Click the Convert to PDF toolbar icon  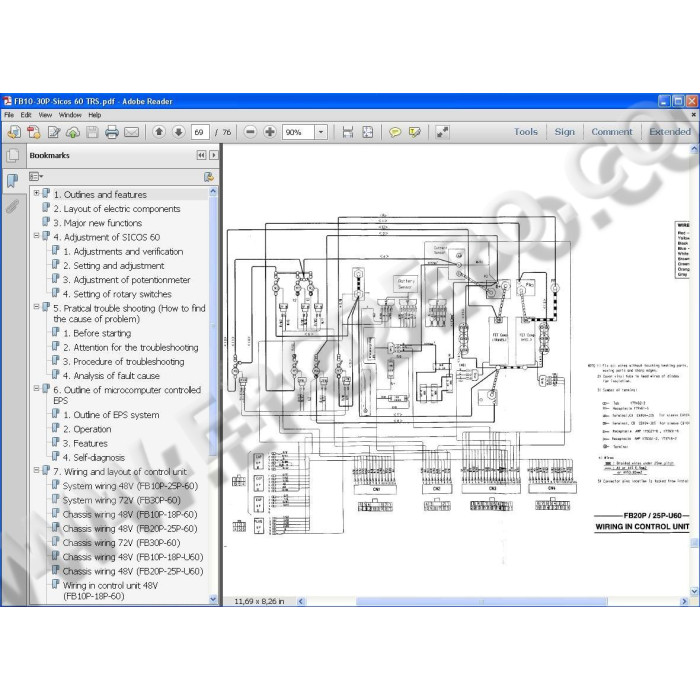[34, 132]
